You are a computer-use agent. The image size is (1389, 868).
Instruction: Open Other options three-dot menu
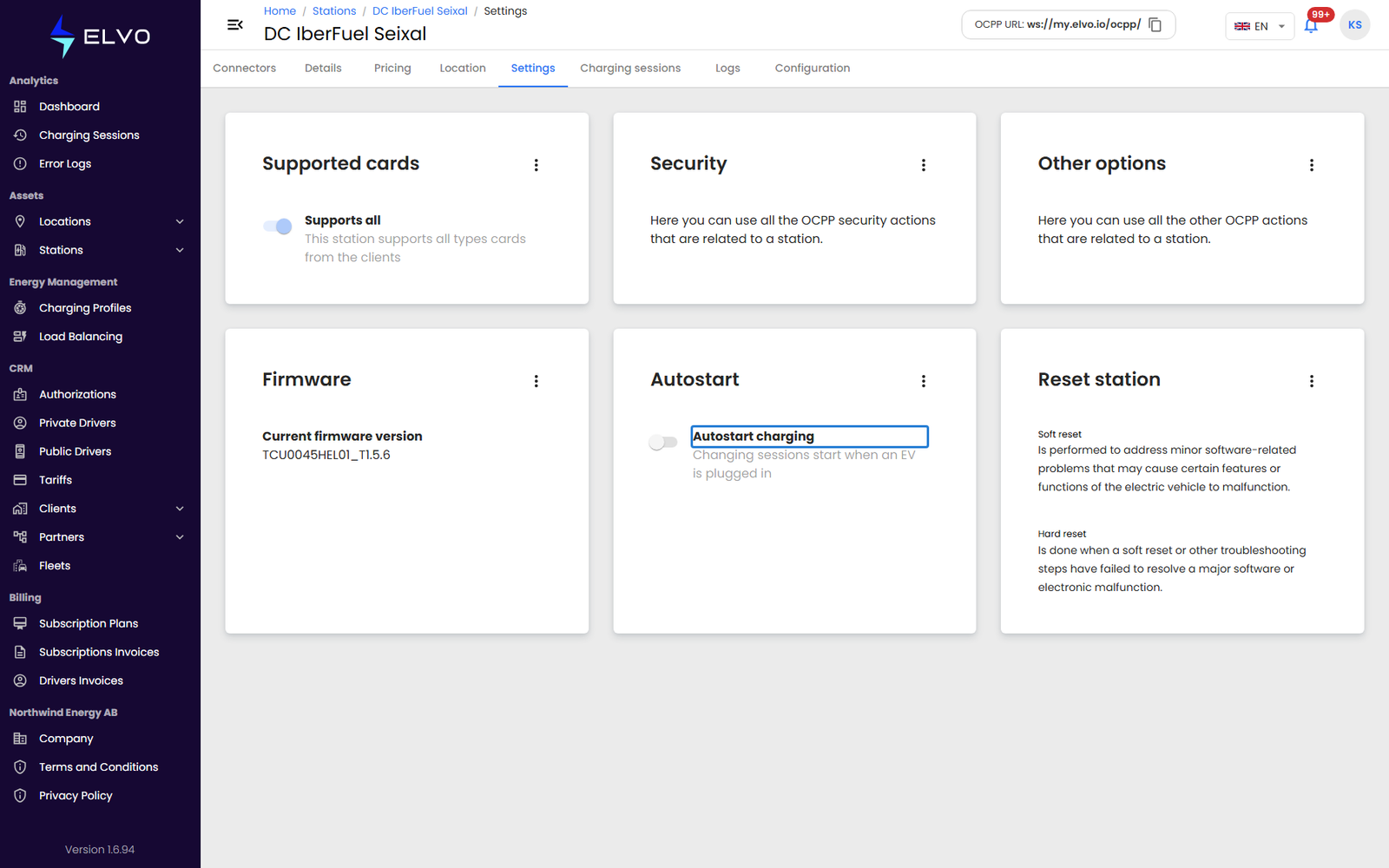(1312, 165)
